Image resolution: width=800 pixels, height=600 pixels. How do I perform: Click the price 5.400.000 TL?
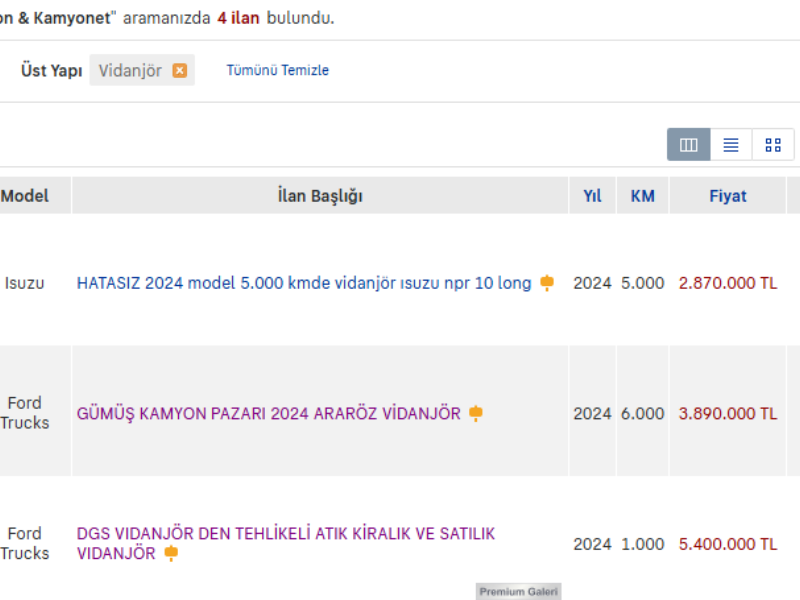point(728,544)
